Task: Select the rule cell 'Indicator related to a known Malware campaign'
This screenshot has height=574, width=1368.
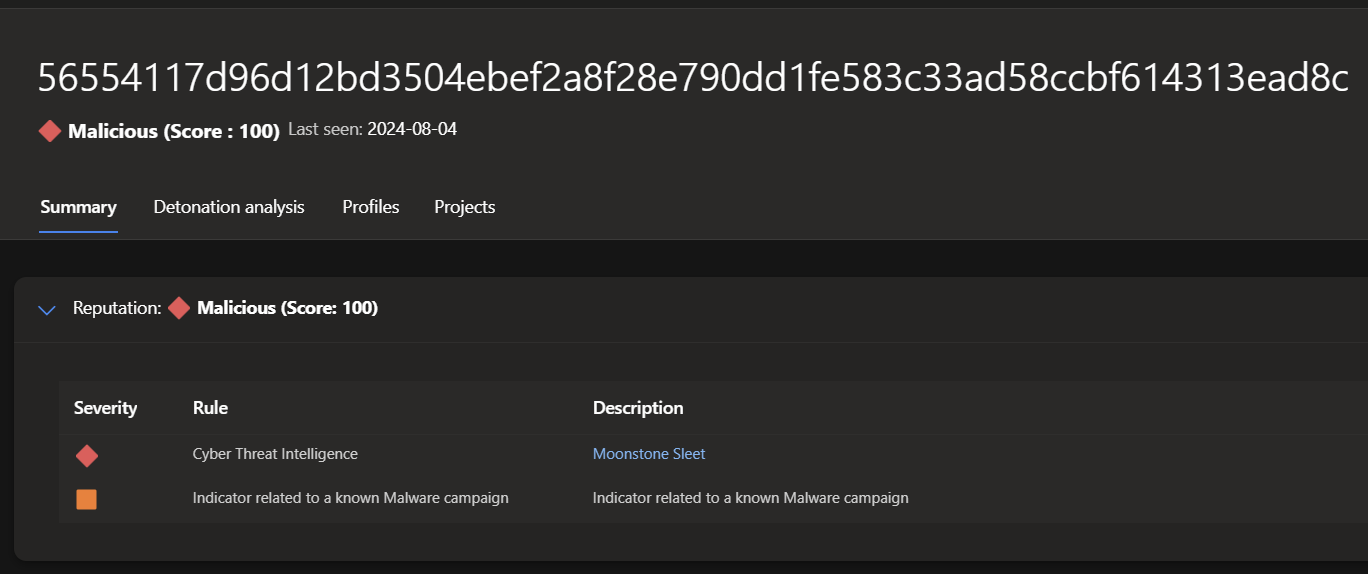Action: point(351,498)
